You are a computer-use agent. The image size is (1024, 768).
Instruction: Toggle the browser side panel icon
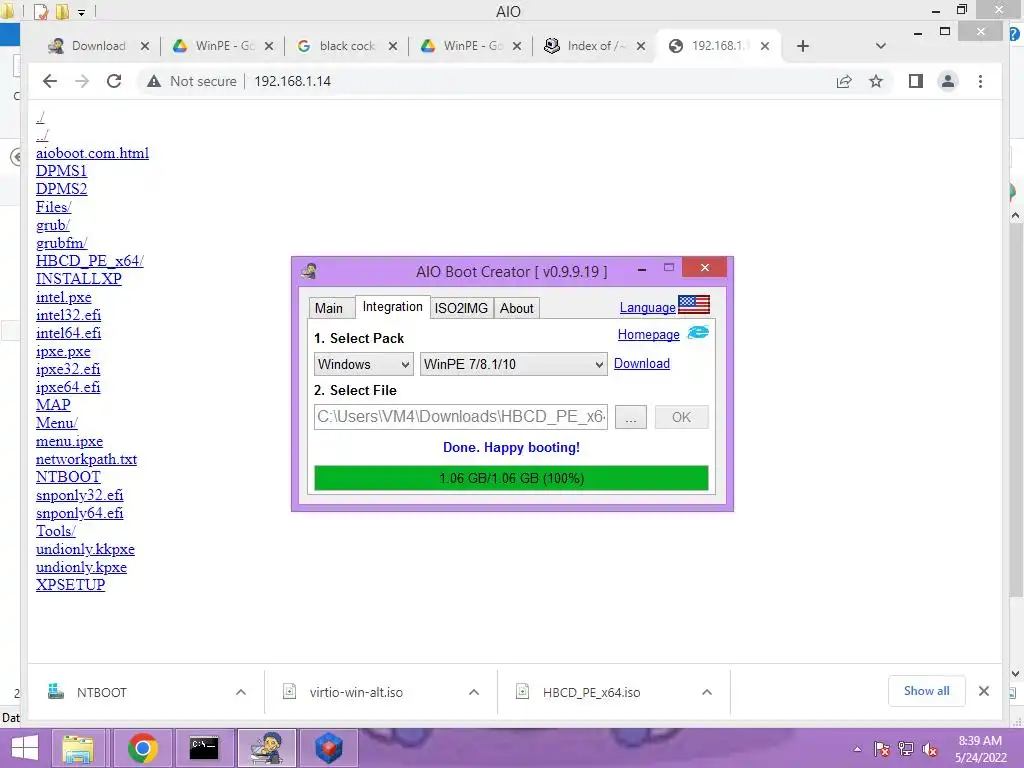pos(916,81)
